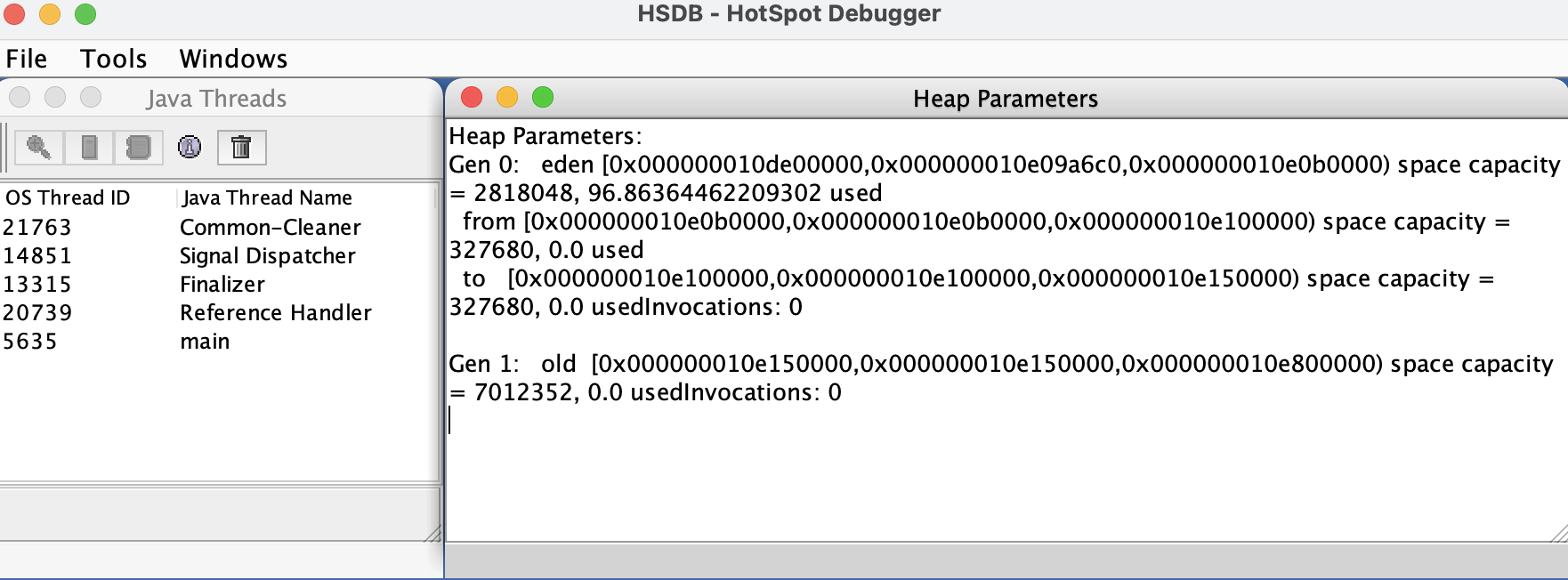Click the Java Threads window title bar
The height and width of the screenshot is (580, 1568).
[x=217, y=98]
